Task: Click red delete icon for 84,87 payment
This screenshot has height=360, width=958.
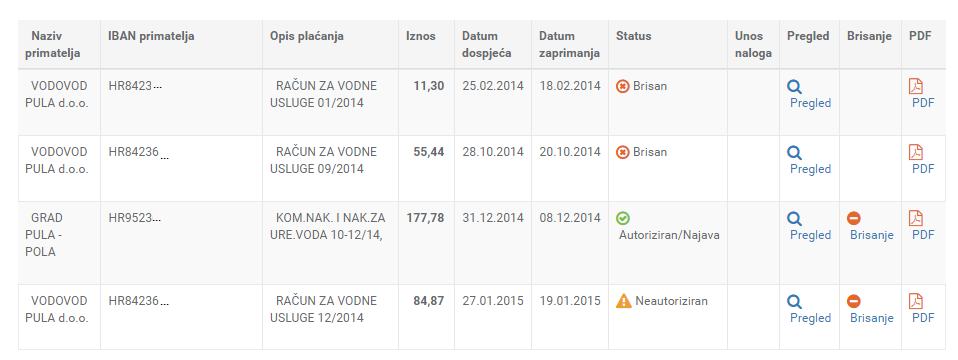Action: click(x=854, y=301)
